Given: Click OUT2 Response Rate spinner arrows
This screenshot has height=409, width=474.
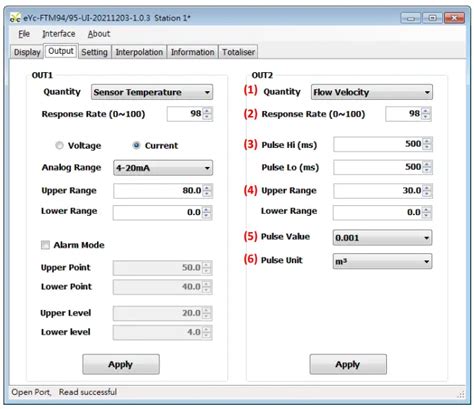Looking at the screenshot, I should (426, 114).
